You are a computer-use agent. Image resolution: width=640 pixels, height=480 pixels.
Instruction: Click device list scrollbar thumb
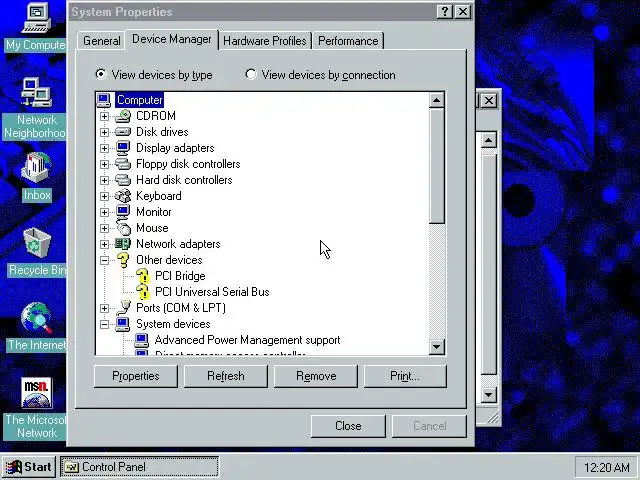click(437, 166)
